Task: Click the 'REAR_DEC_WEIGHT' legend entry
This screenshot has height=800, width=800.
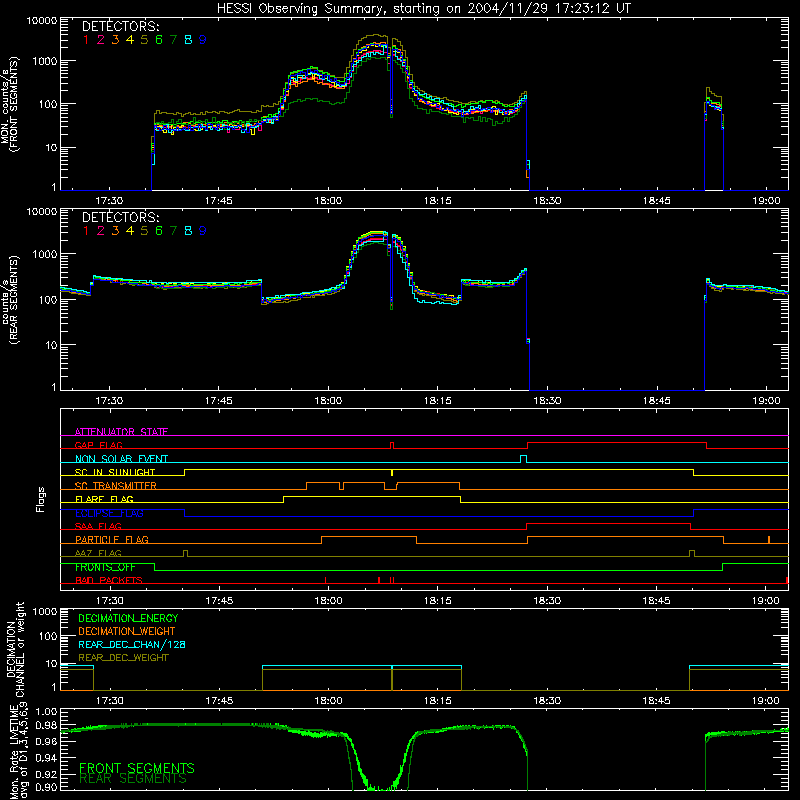Action: pyautogui.click(x=123, y=658)
